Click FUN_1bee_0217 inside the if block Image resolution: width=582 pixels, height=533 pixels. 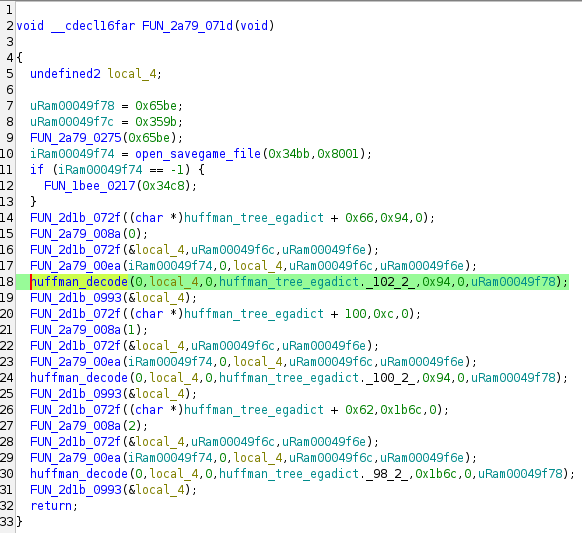point(89,186)
